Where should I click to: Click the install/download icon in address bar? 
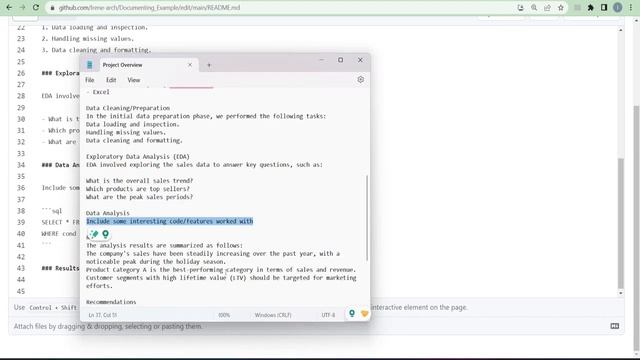(520, 8)
